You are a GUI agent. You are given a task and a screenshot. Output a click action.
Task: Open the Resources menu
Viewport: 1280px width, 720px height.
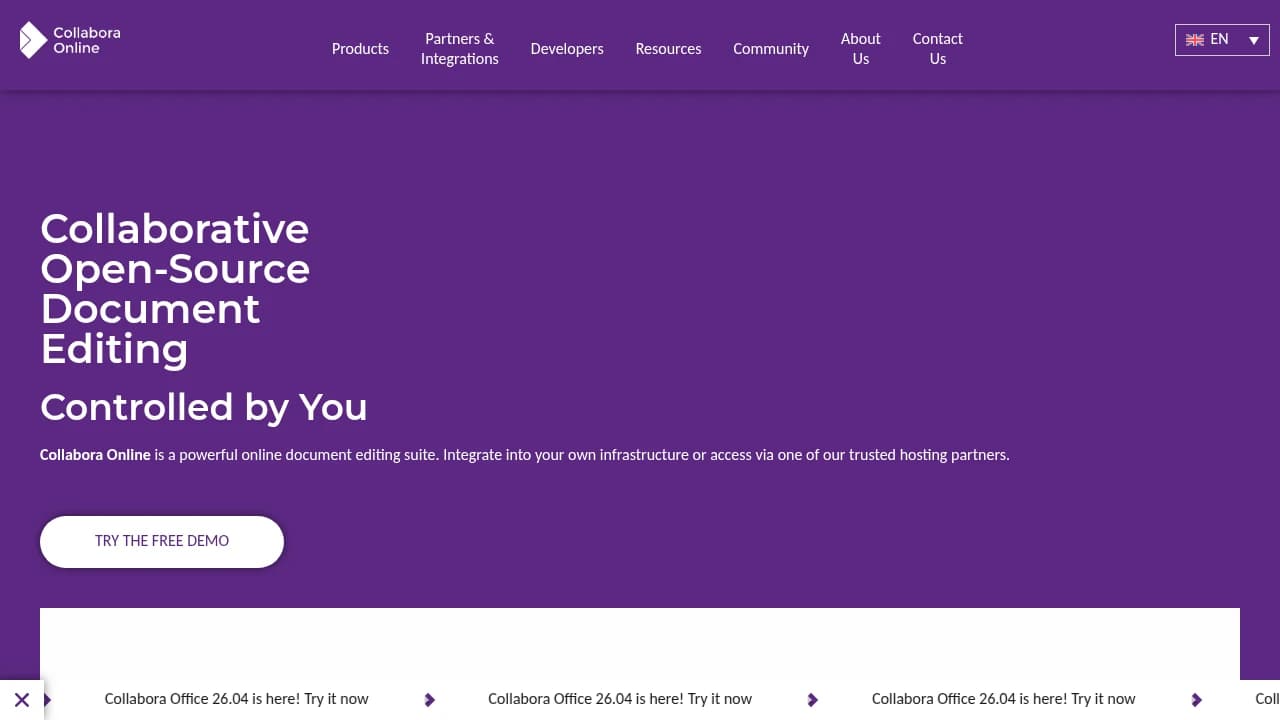coord(668,48)
